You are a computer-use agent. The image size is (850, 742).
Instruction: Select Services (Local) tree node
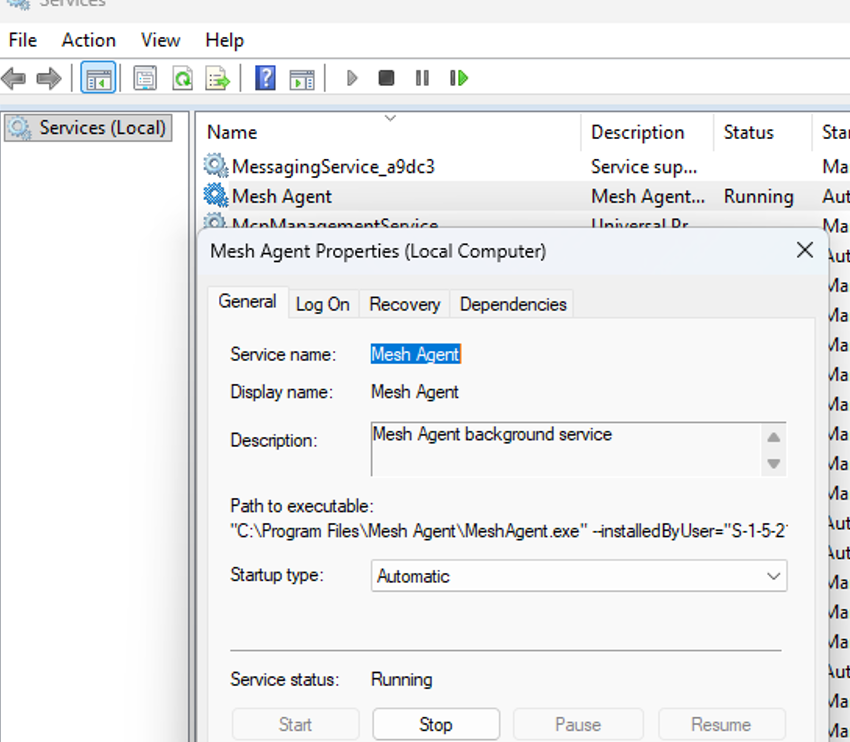pos(88,128)
